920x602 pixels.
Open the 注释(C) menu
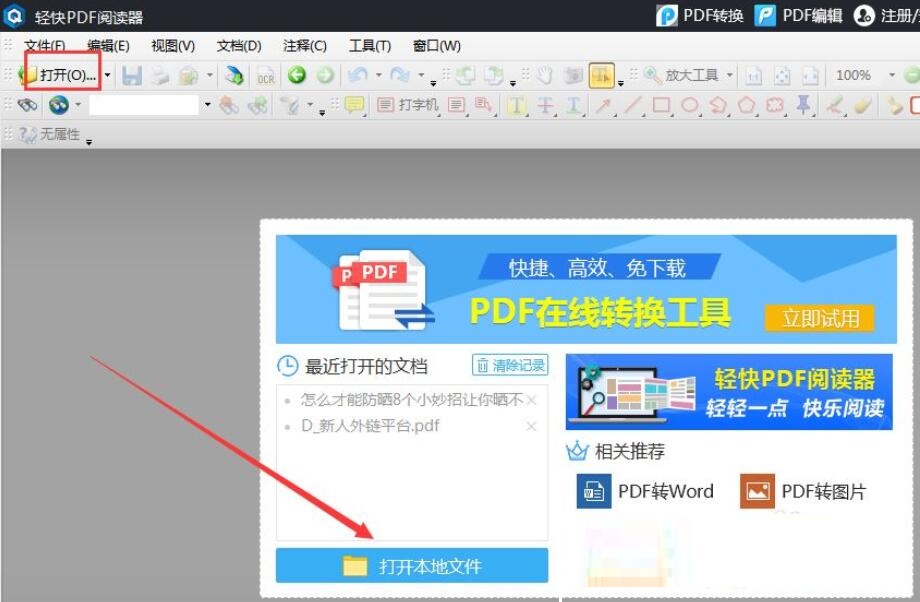pyautogui.click(x=303, y=46)
